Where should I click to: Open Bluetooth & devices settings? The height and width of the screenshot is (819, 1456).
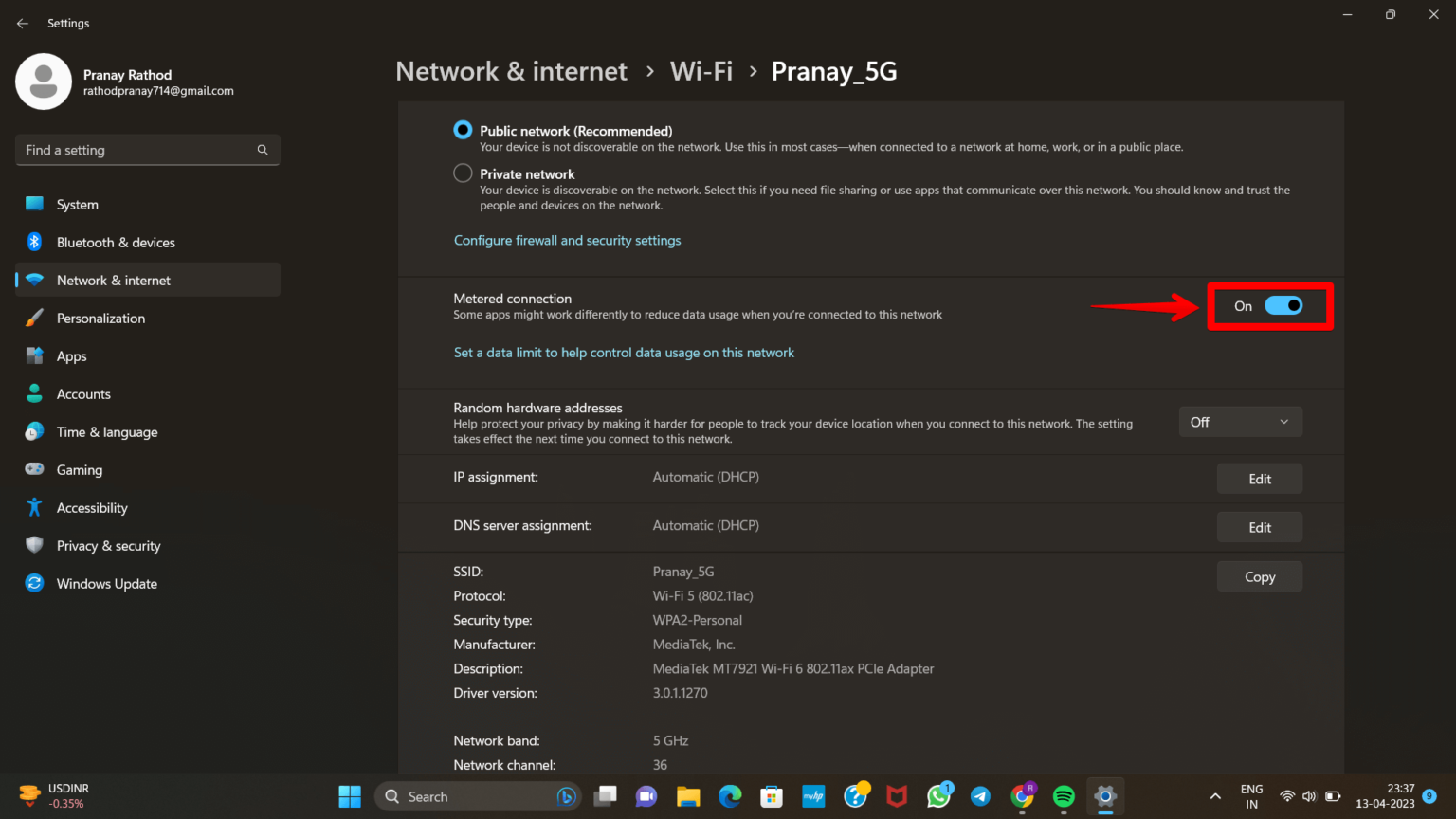coord(116,242)
